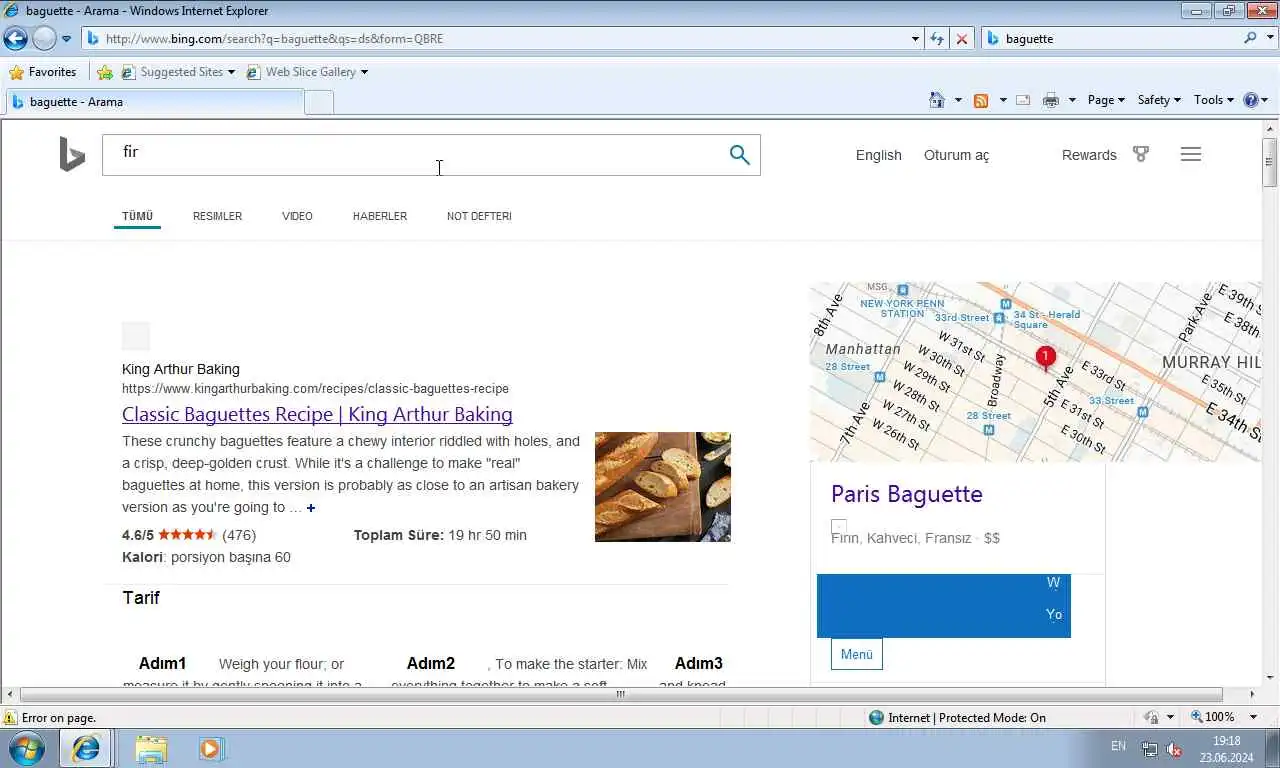Click the IE search magnifier icon
The width and height of the screenshot is (1280, 768).
tap(1251, 39)
